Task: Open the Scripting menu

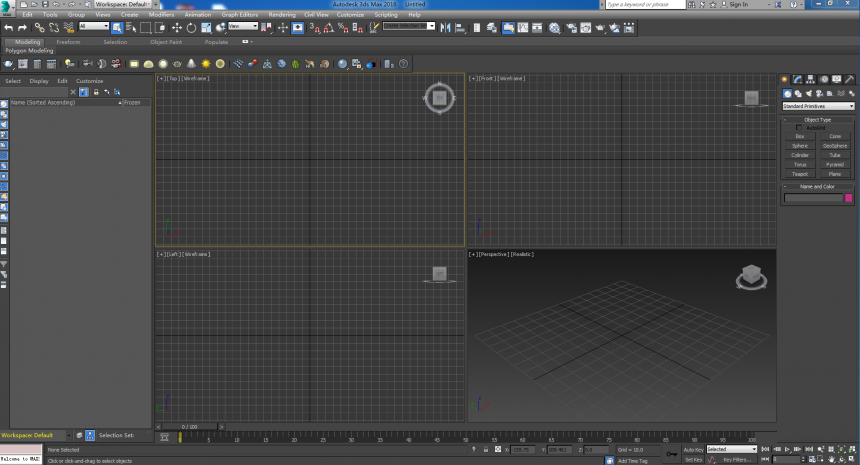Action: tap(386, 15)
